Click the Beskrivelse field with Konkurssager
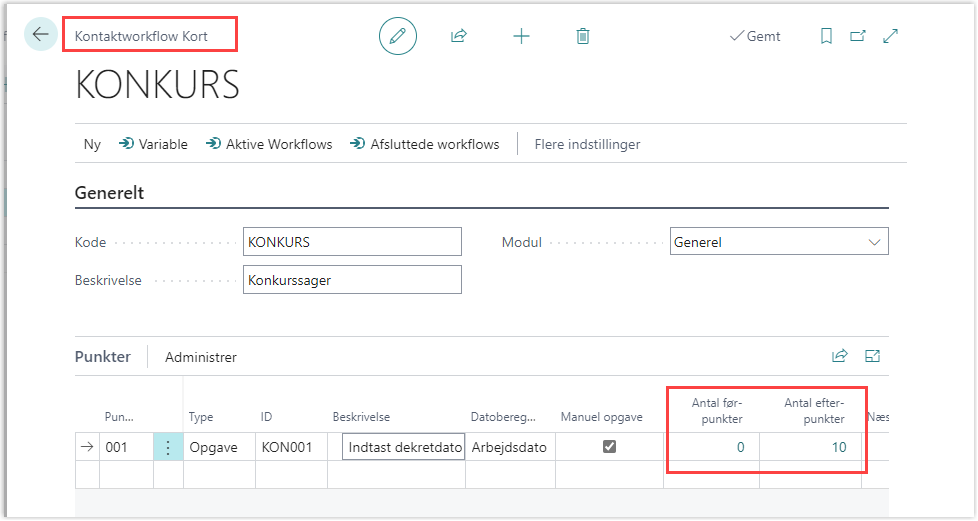978x521 pixels. coord(352,280)
